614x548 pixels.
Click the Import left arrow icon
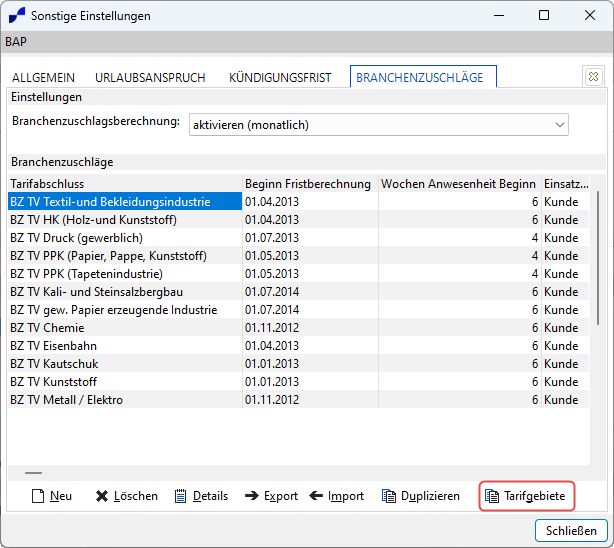316,496
